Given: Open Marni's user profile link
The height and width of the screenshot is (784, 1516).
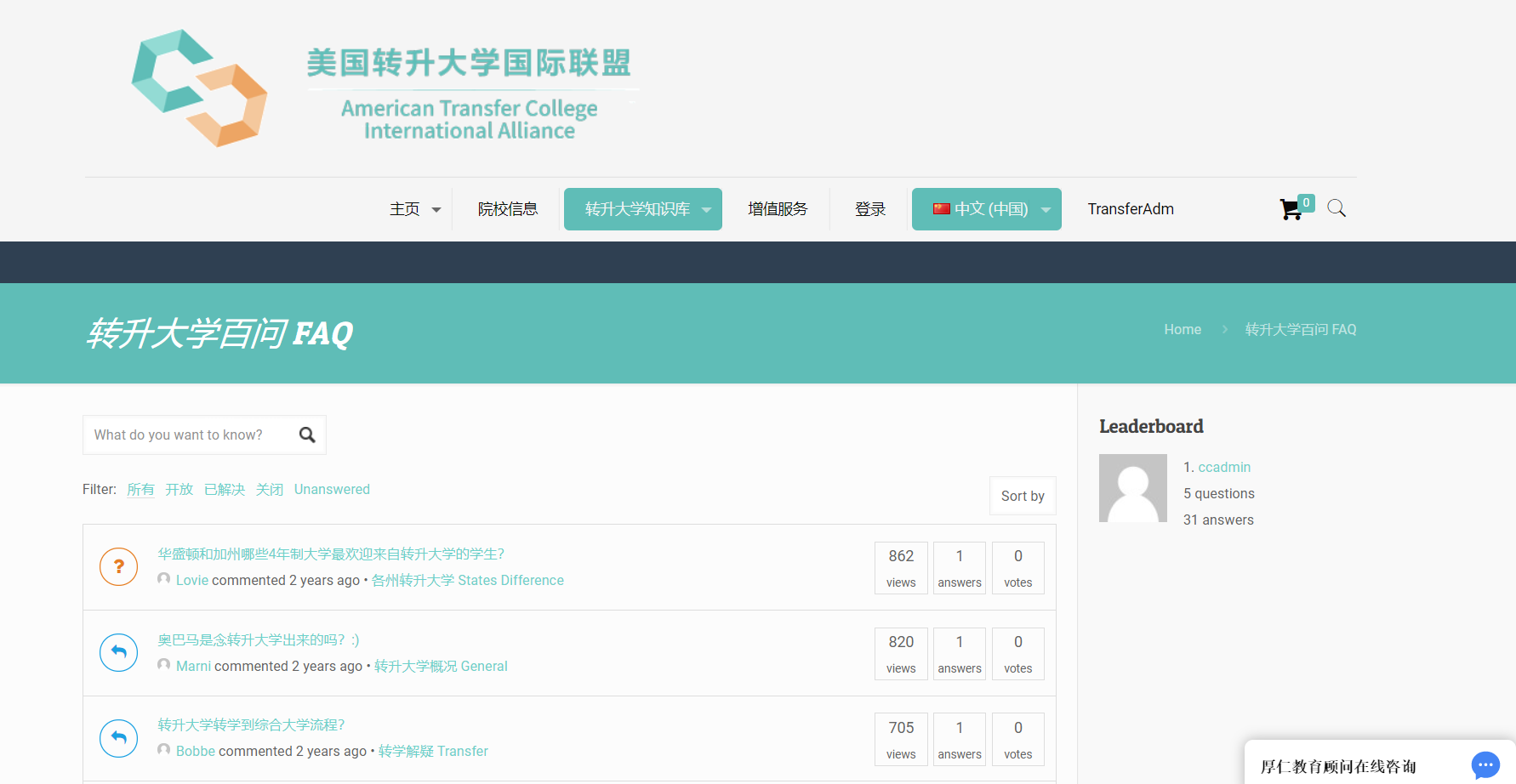Looking at the screenshot, I should click(x=194, y=666).
